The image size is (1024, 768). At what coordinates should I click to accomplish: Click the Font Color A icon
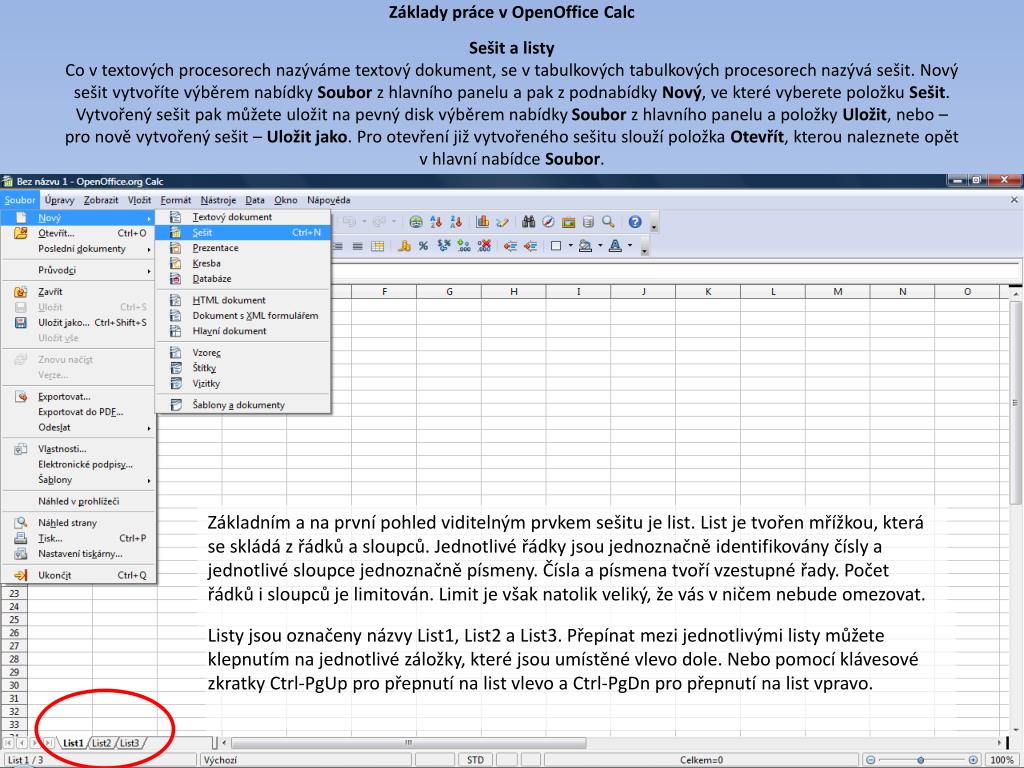tap(615, 246)
